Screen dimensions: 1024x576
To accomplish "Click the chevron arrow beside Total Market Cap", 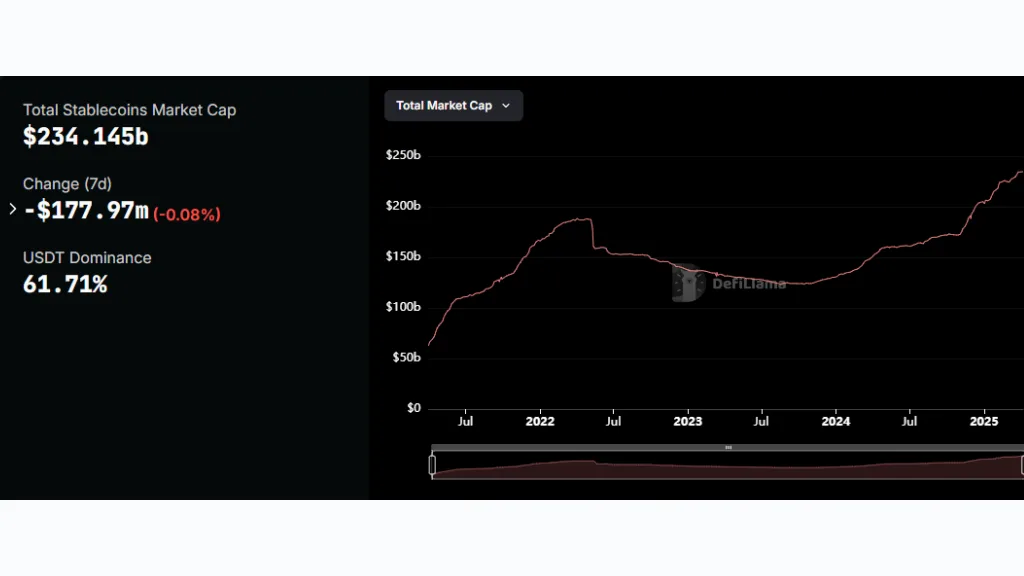I will click(505, 105).
